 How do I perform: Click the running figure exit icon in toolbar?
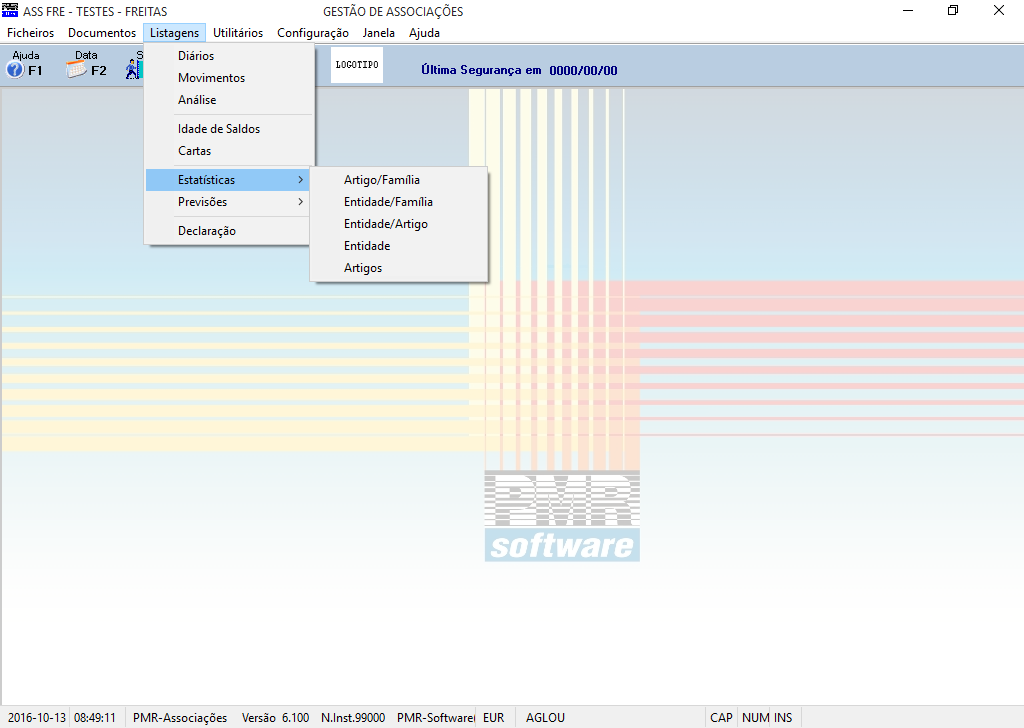click(x=134, y=69)
